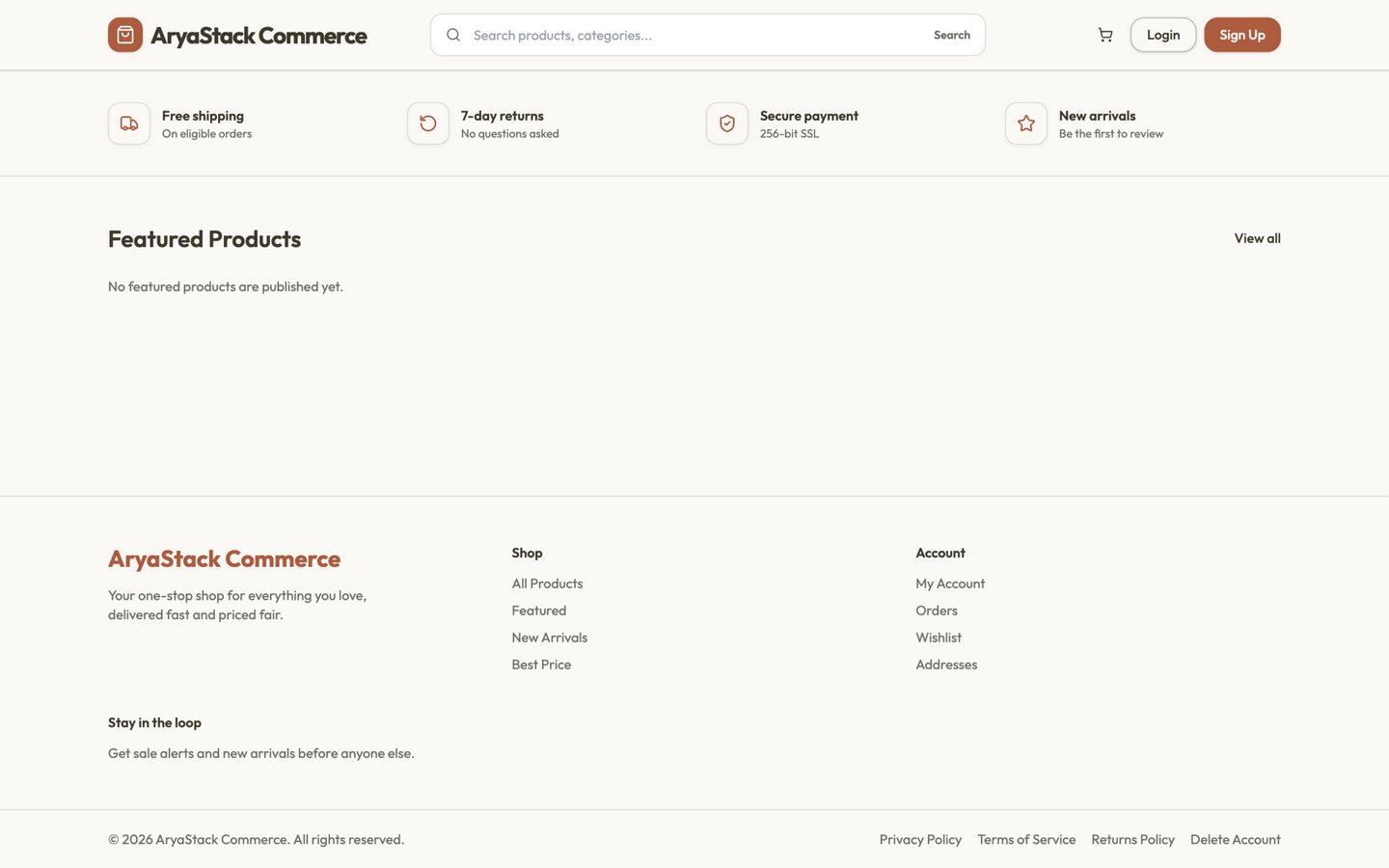Click the 7-day returns arrow icon
The height and width of the screenshot is (868, 1389).
coord(428,123)
